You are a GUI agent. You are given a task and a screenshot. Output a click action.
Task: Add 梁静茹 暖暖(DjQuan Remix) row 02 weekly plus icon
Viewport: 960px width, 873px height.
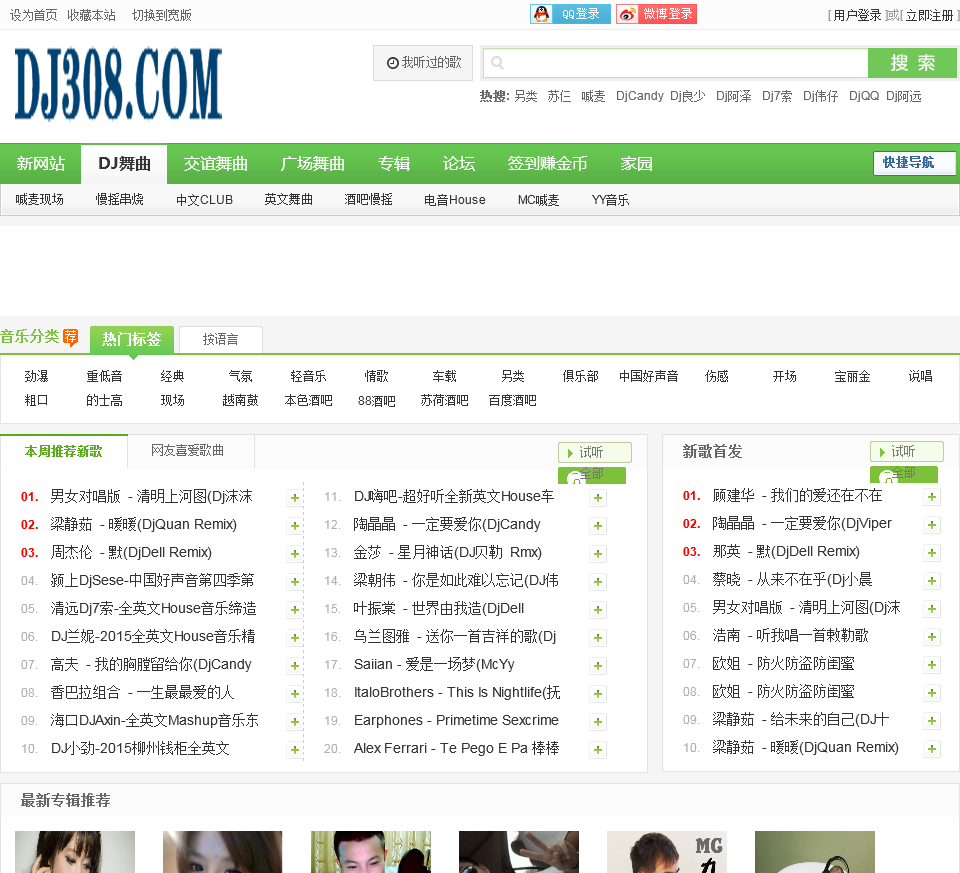click(294, 526)
